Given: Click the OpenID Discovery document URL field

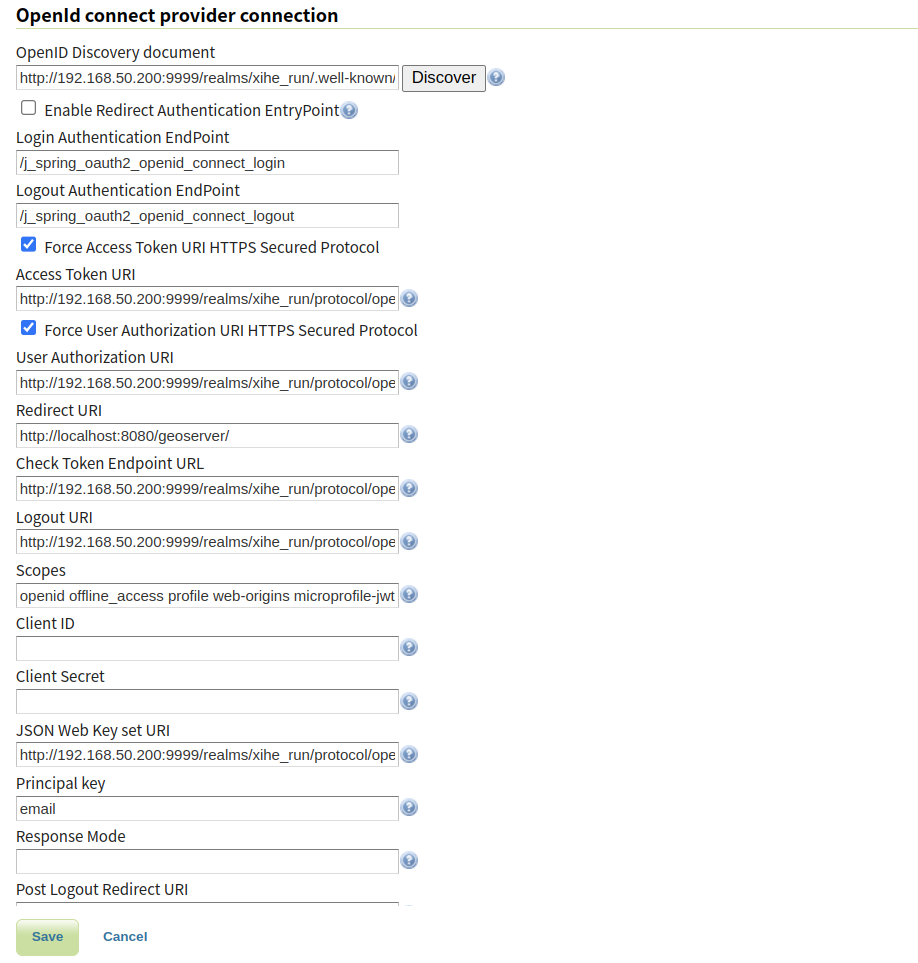Looking at the screenshot, I should click(207, 78).
